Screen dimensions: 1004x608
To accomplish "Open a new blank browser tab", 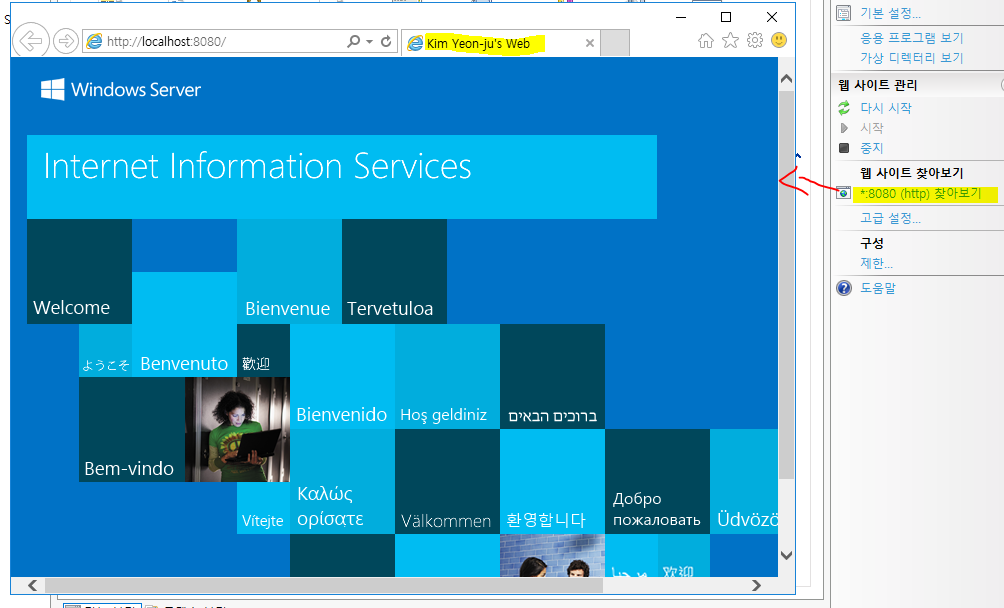I will 615,42.
